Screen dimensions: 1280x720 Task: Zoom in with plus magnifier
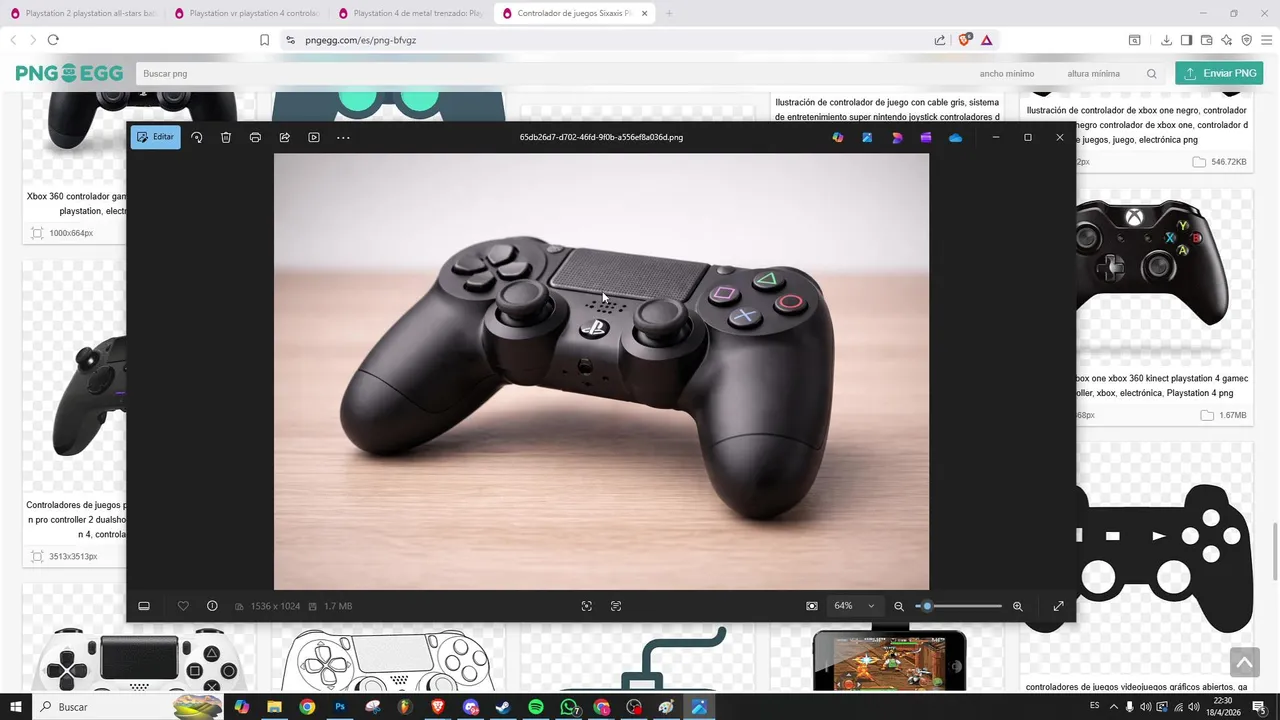pyautogui.click(x=1018, y=606)
